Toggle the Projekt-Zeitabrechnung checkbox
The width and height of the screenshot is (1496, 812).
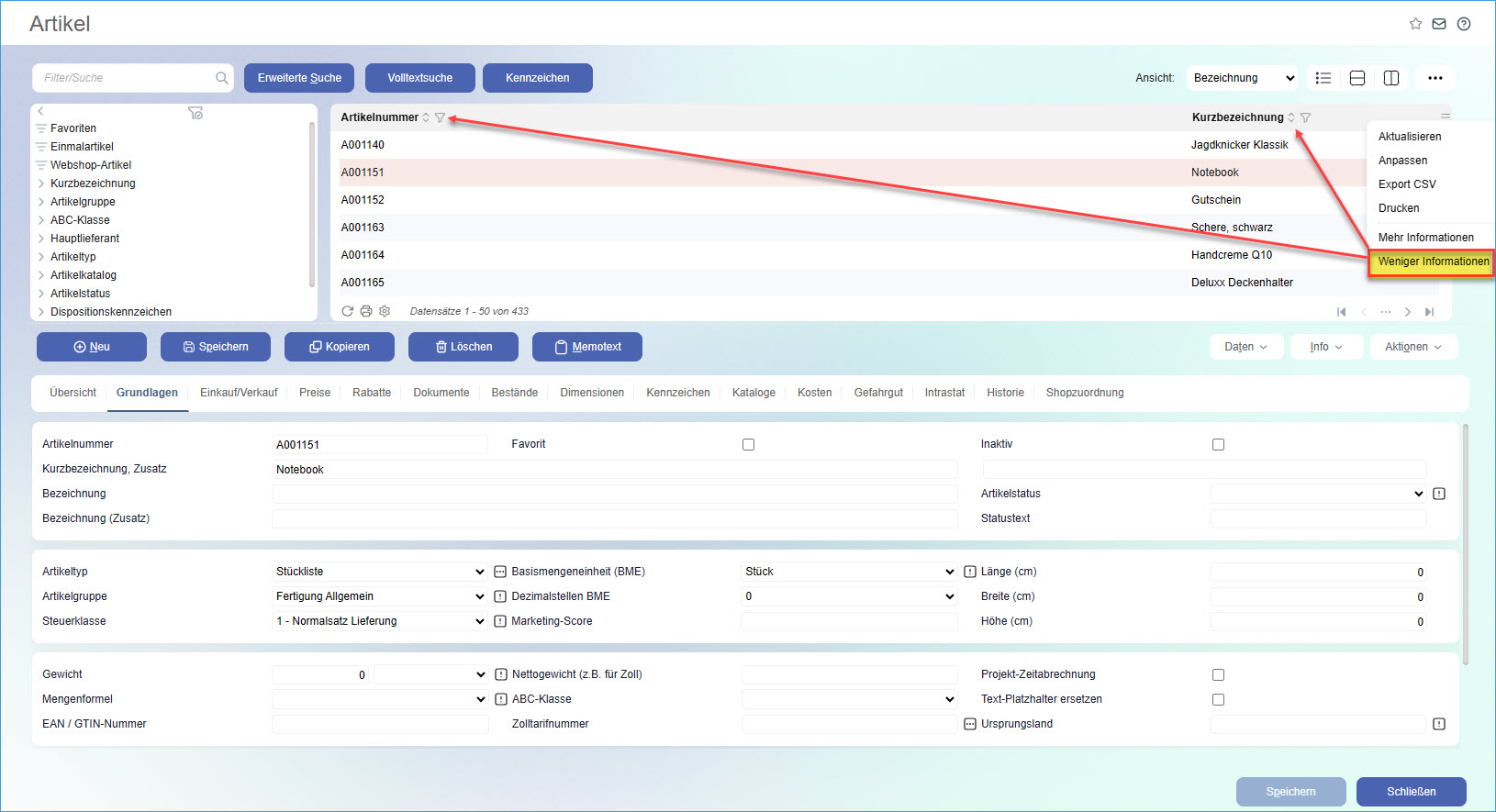[x=1218, y=675]
